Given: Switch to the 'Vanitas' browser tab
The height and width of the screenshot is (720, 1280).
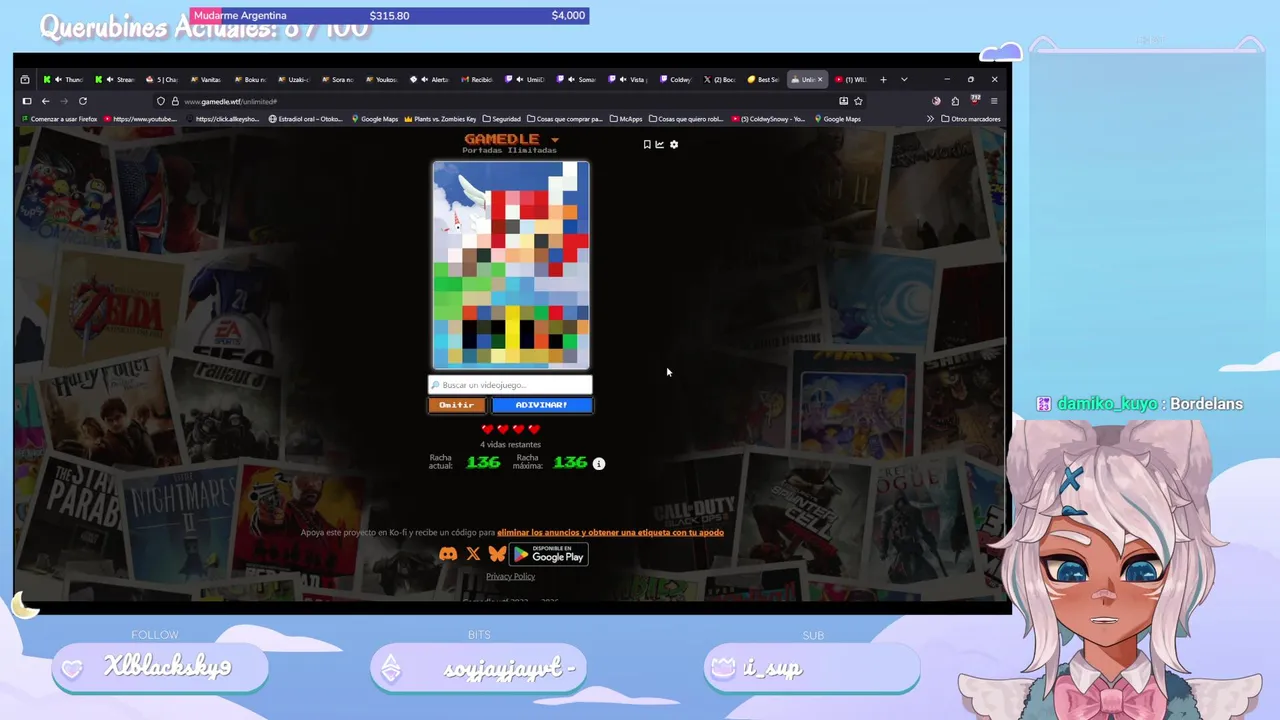Looking at the screenshot, I should coord(205,79).
